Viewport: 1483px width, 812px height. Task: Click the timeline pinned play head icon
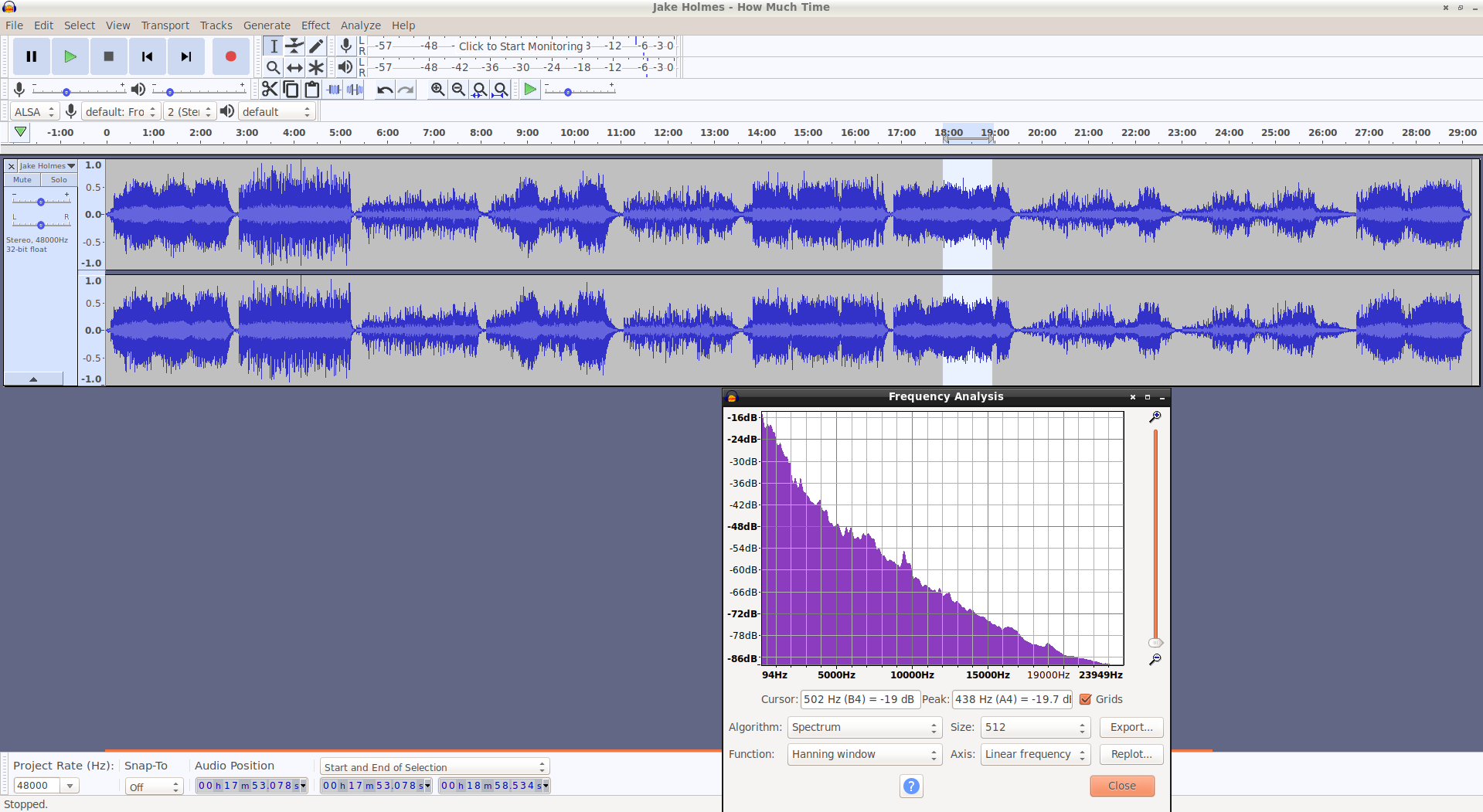tap(21, 132)
